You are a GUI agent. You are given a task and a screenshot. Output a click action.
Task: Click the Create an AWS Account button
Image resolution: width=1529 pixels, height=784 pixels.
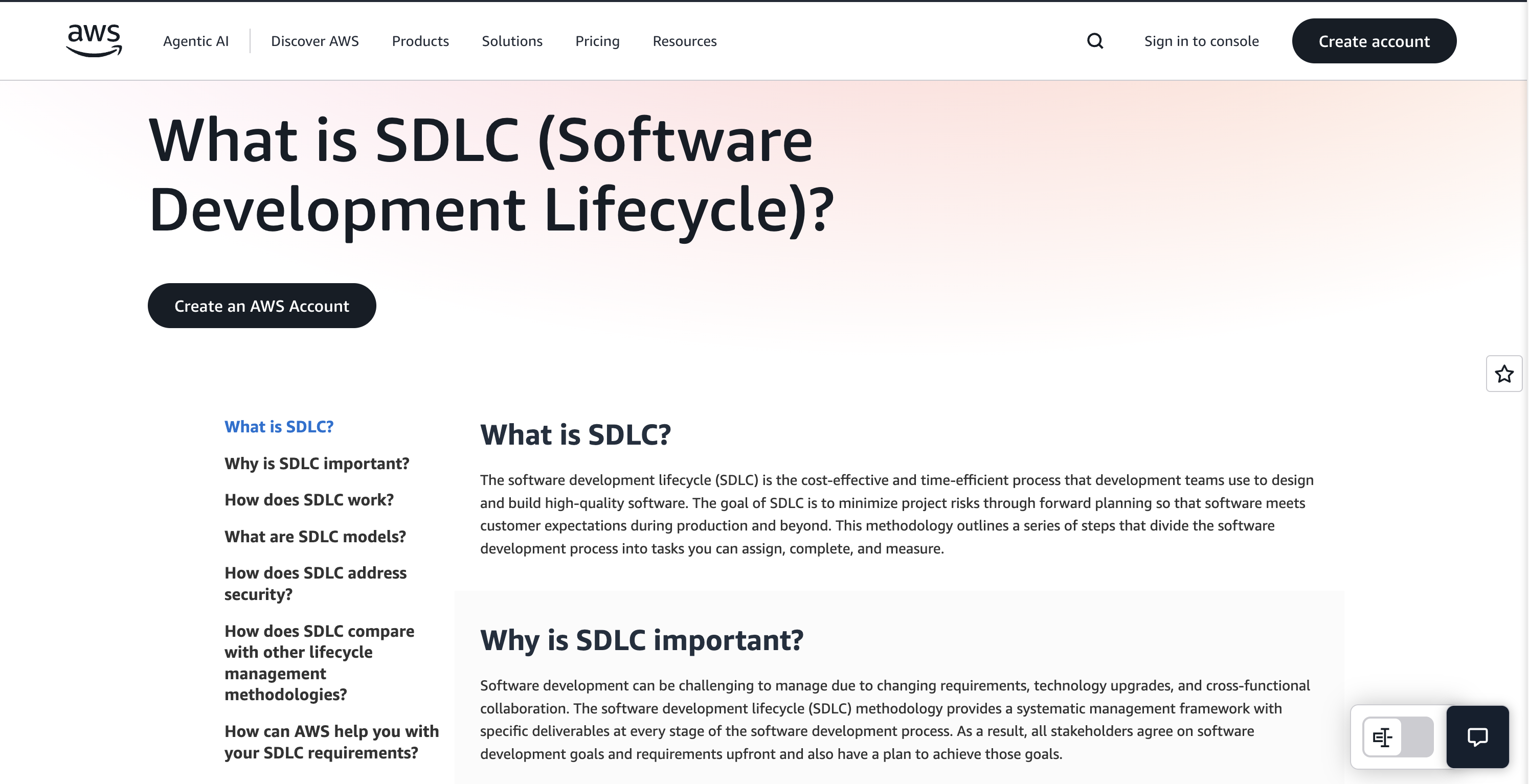(261, 306)
